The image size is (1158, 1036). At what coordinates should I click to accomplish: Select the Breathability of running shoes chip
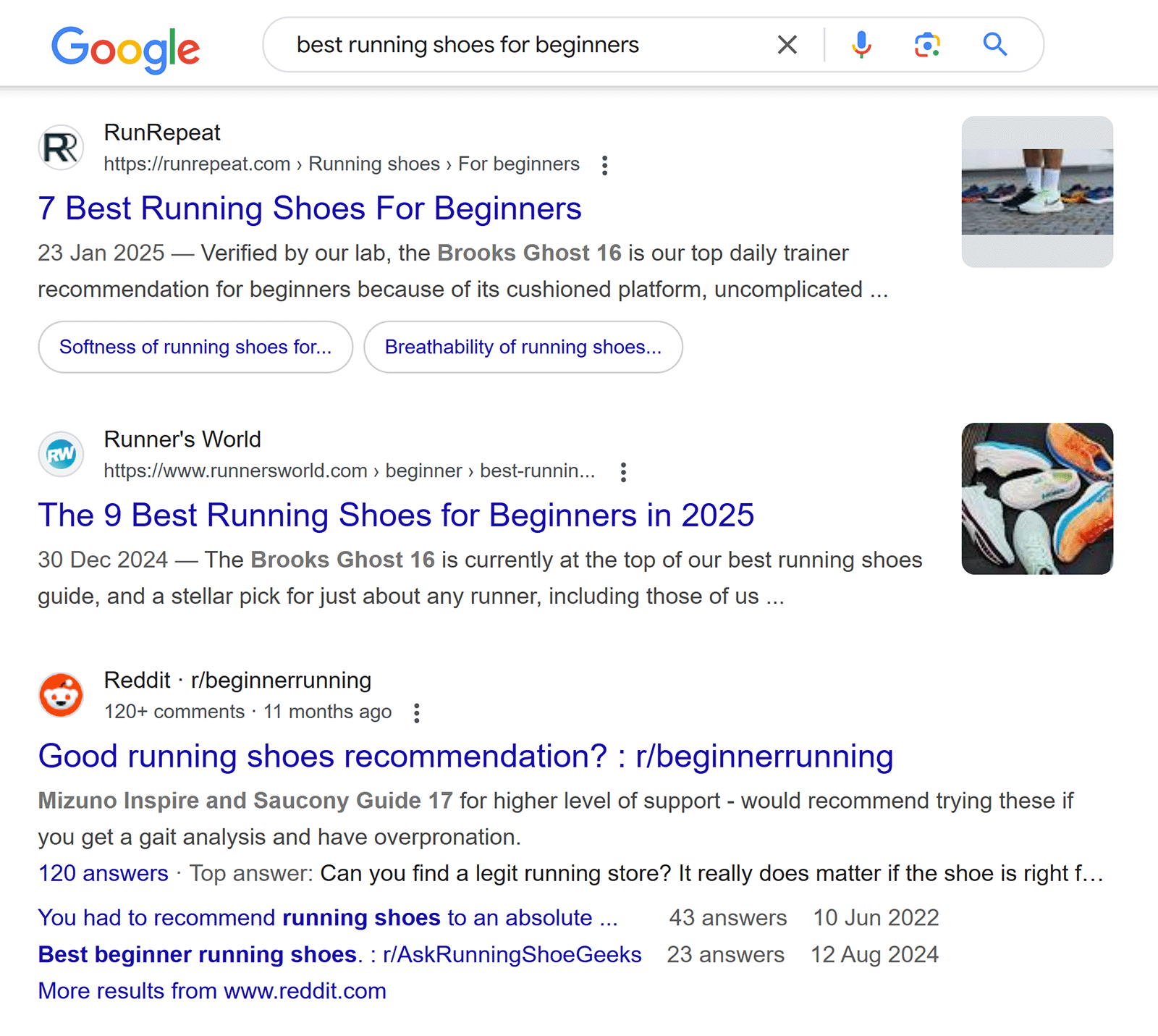coord(523,348)
